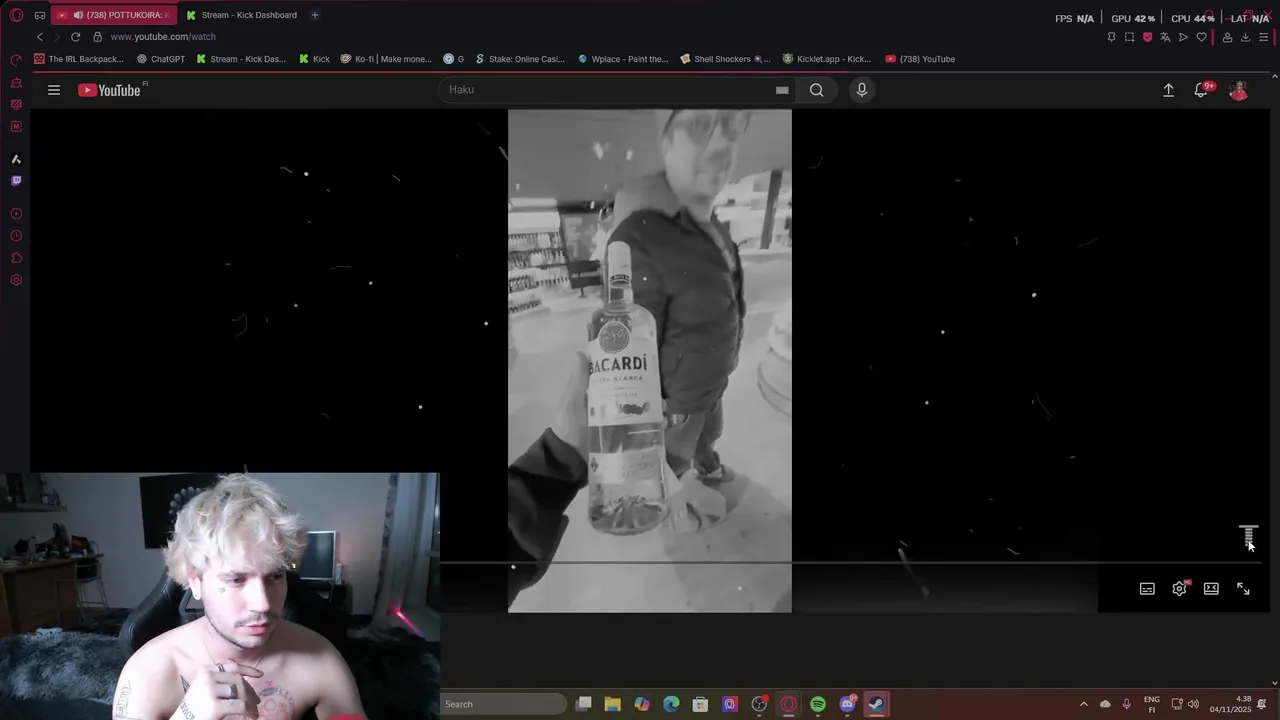The height and width of the screenshot is (720, 1280).
Task: Click the YouTube address bar URL
Action: click(163, 37)
